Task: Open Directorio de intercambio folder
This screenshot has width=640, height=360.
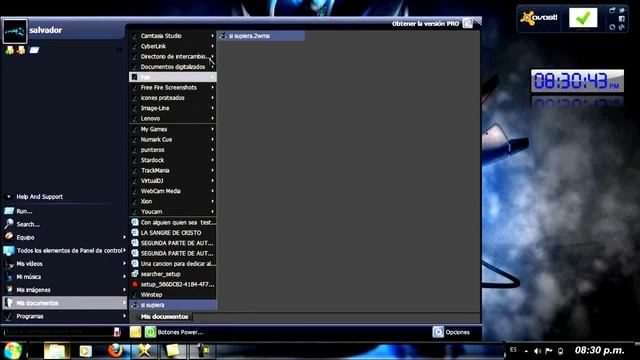Action: tap(173, 56)
